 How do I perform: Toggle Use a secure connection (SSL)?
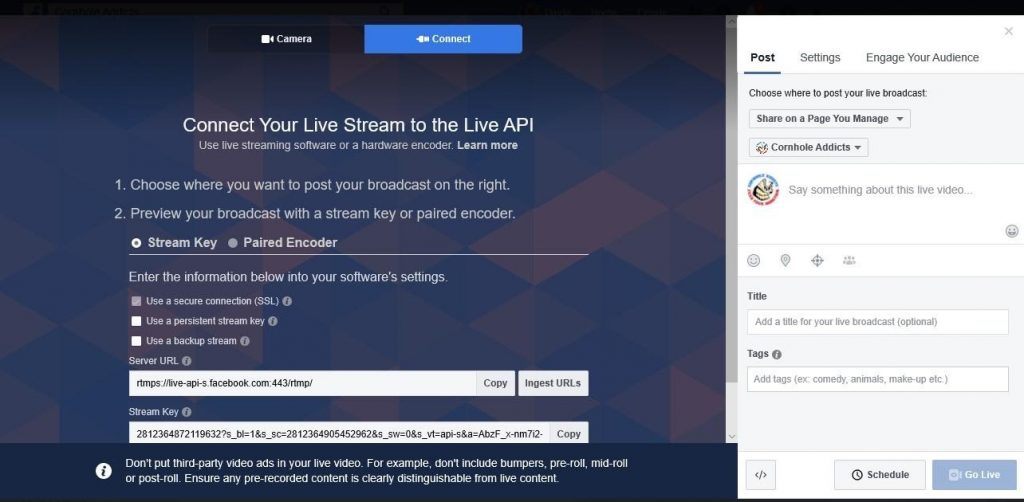tap(136, 302)
